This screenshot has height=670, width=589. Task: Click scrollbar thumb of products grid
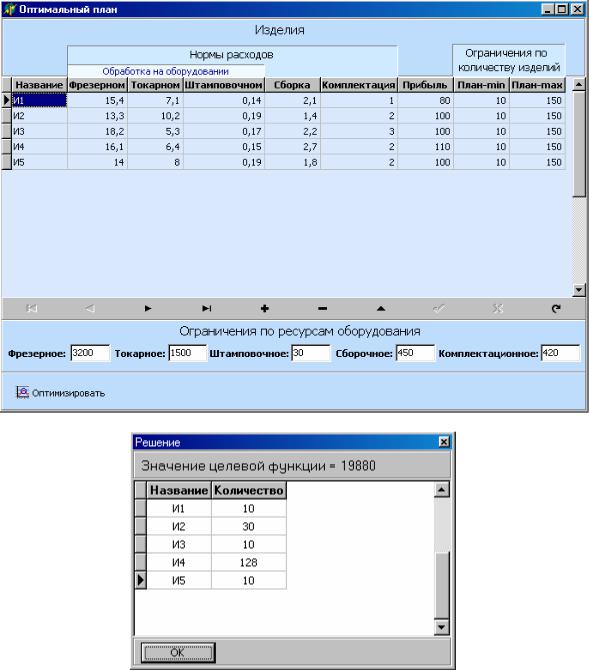[x=578, y=144]
